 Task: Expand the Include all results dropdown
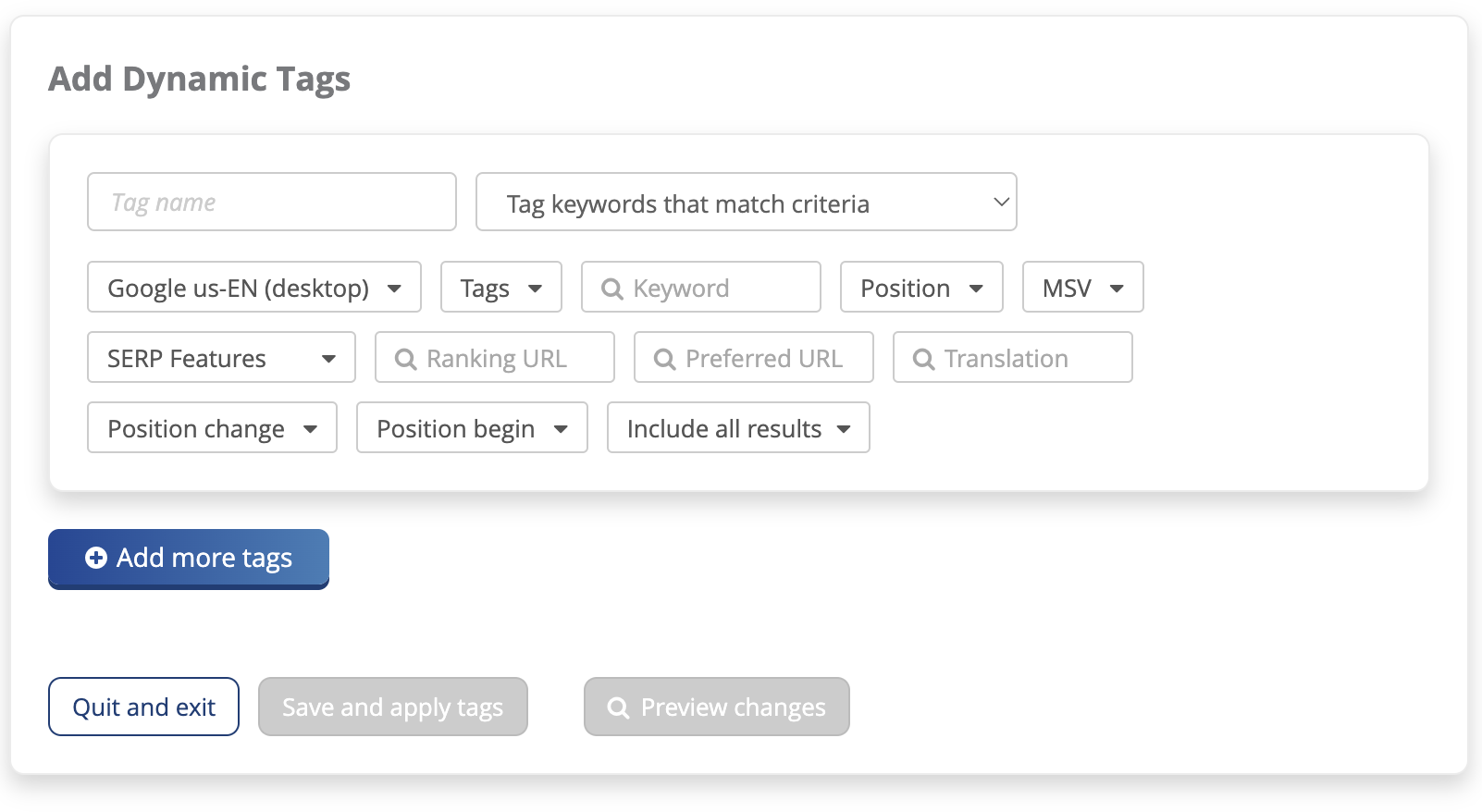[x=738, y=428]
